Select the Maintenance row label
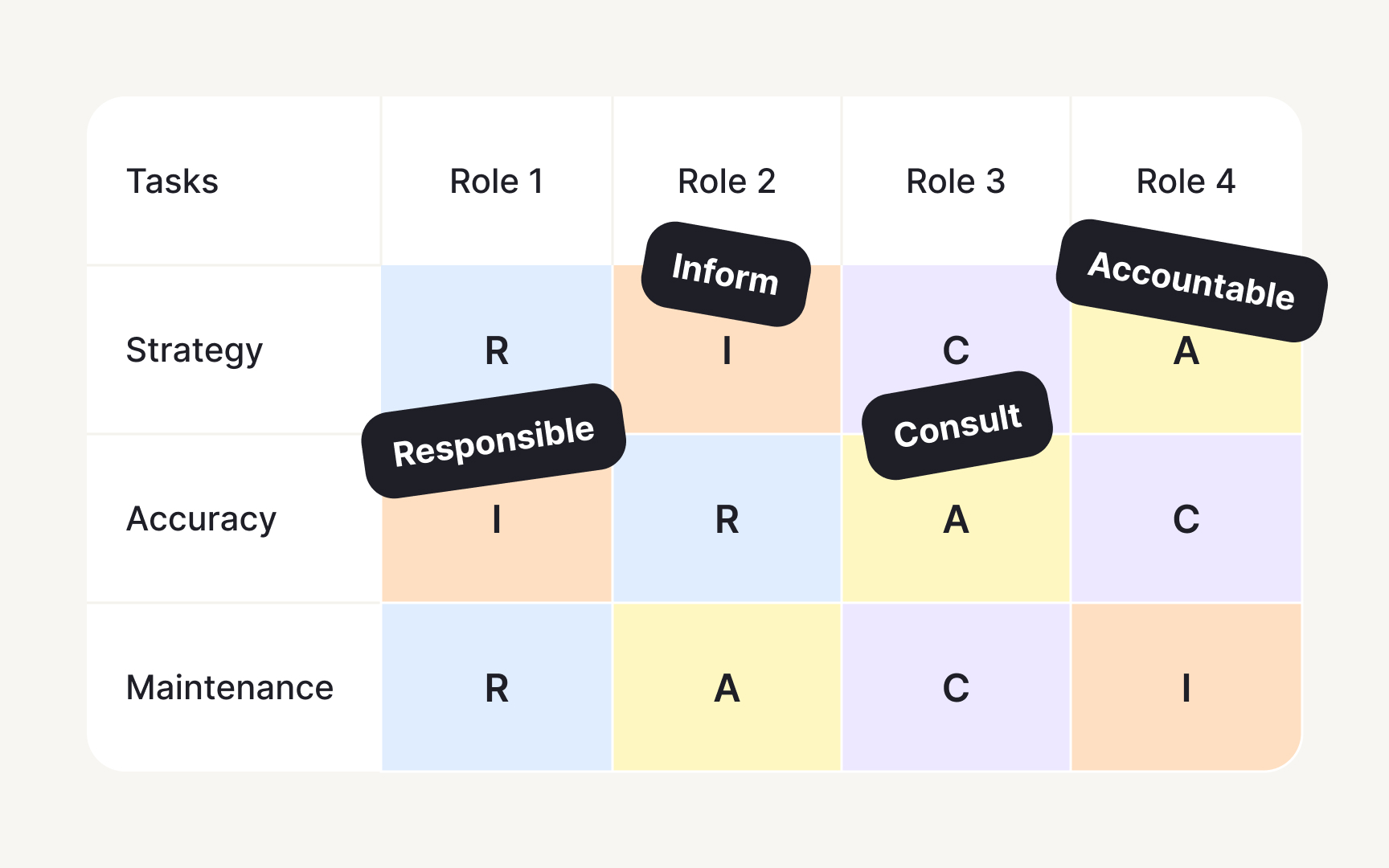Screen dimensions: 1389x868 [230, 688]
